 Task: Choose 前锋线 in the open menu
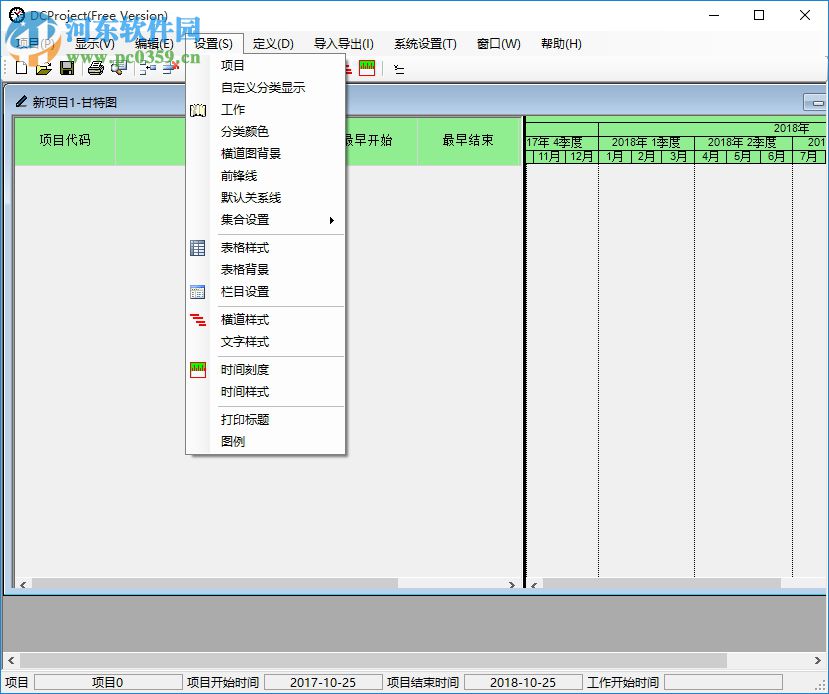pyautogui.click(x=241, y=175)
